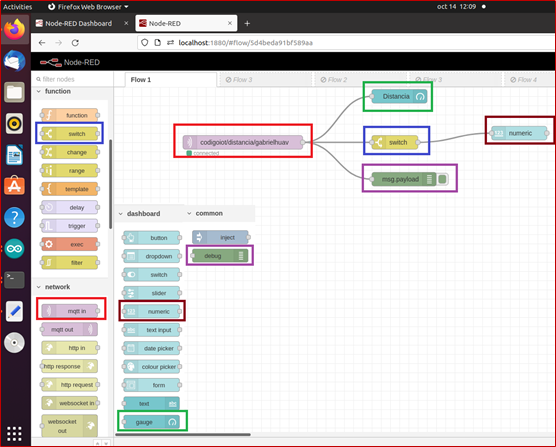Select the numeric node on the canvas
Image resolution: width=556 pixels, height=447 pixels.
[519, 133]
